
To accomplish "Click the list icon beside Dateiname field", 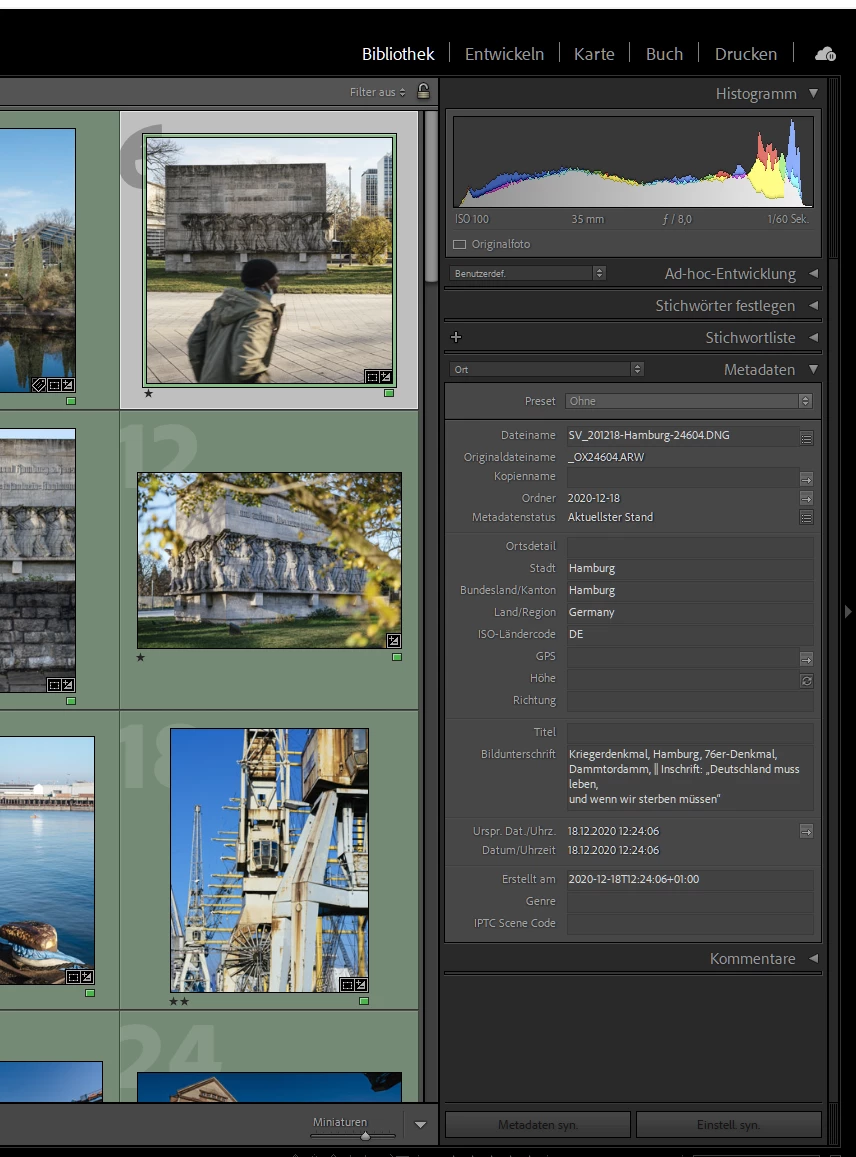I will [806, 437].
